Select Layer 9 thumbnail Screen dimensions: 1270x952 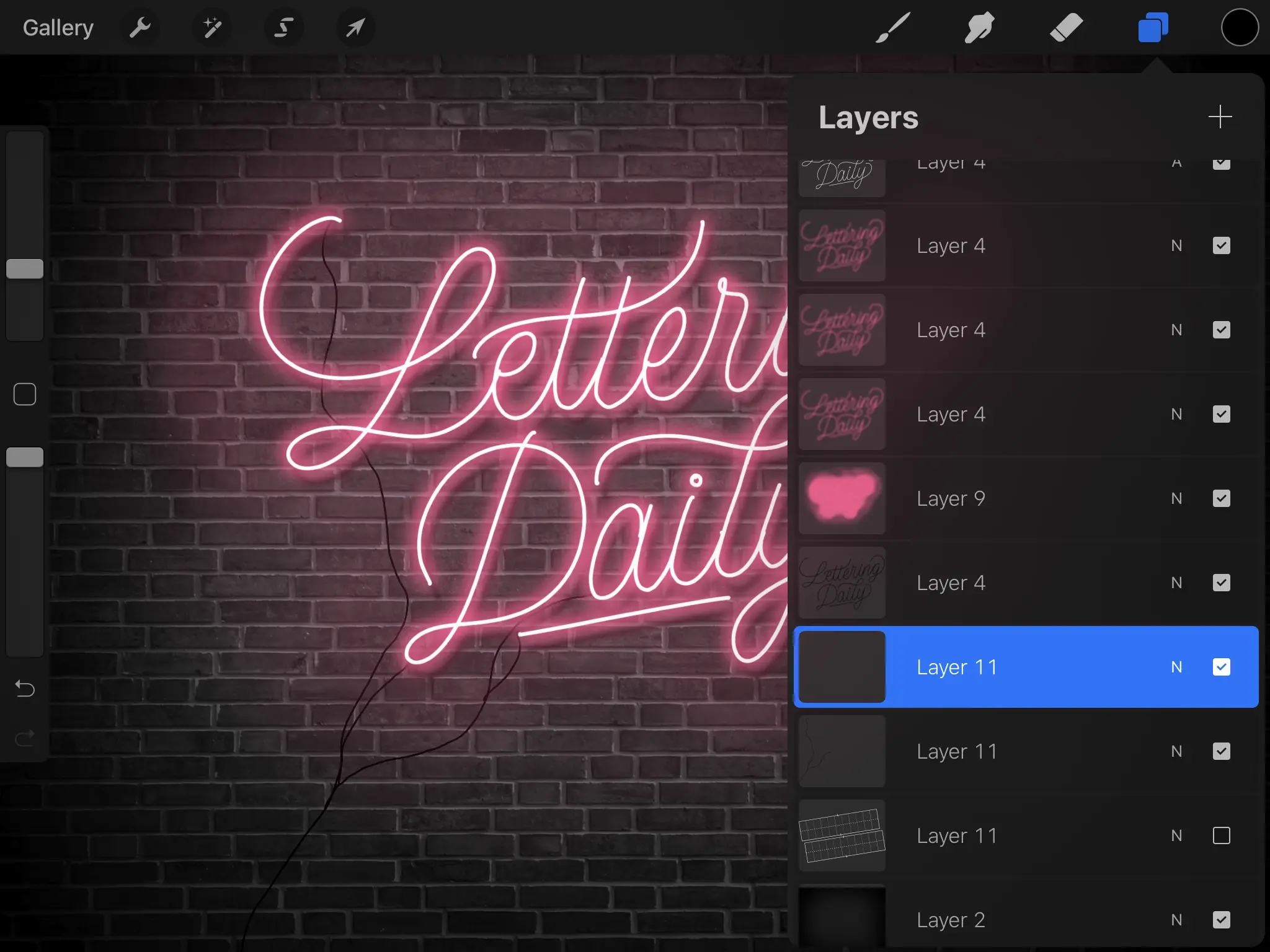841,498
